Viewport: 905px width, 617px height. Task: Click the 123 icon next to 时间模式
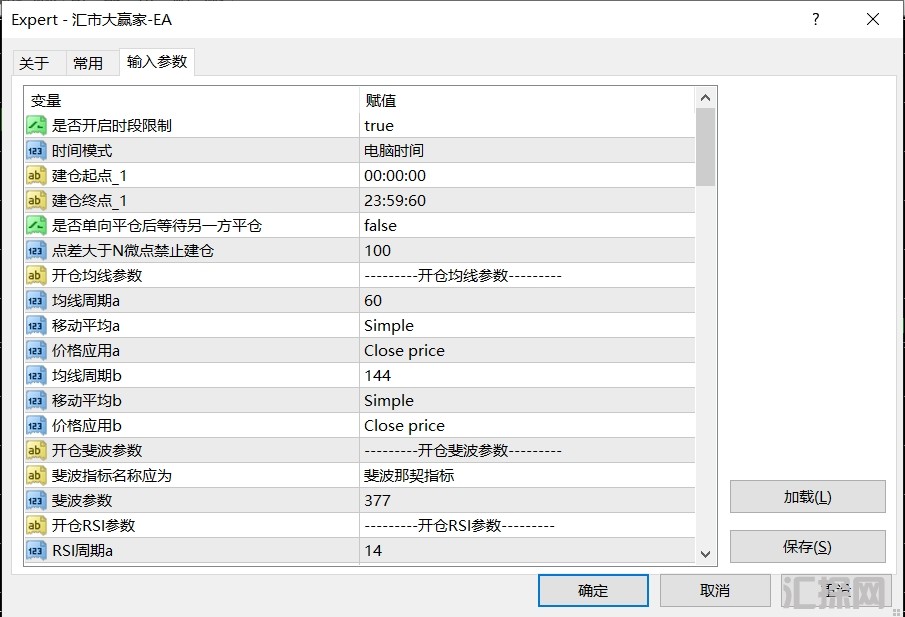pyautogui.click(x=36, y=150)
